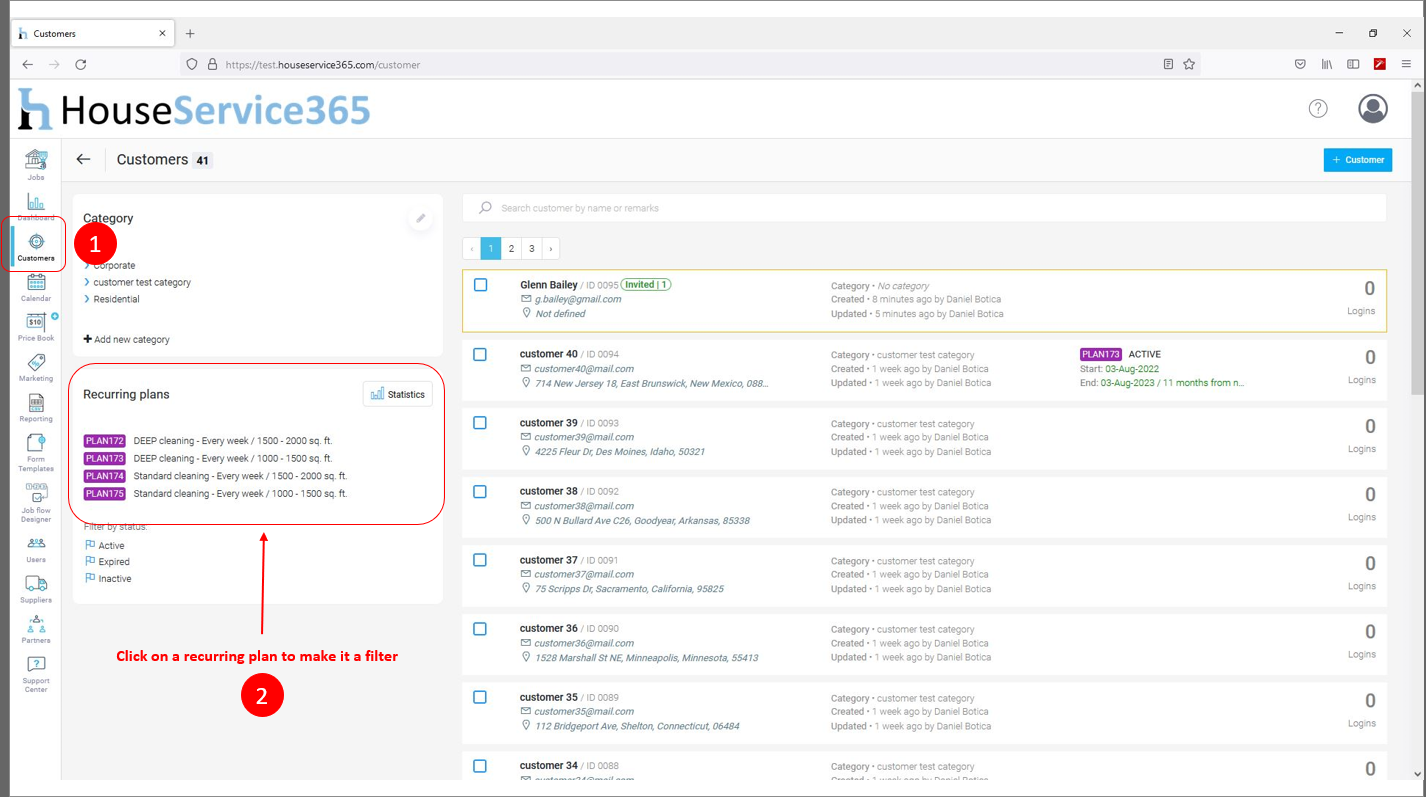The width and height of the screenshot is (1426, 797).
Task: Filter recurring plans by Inactive status
Action: [108, 579]
